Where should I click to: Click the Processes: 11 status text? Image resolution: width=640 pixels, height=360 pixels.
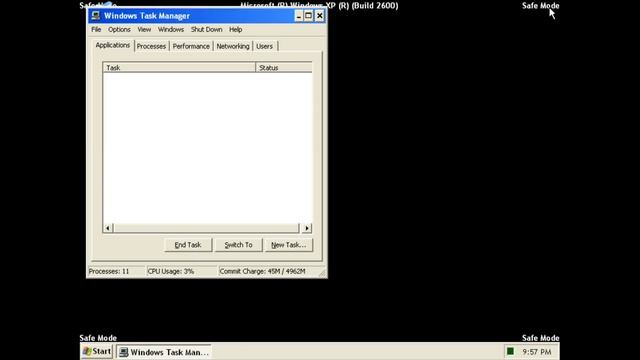[x=109, y=271]
